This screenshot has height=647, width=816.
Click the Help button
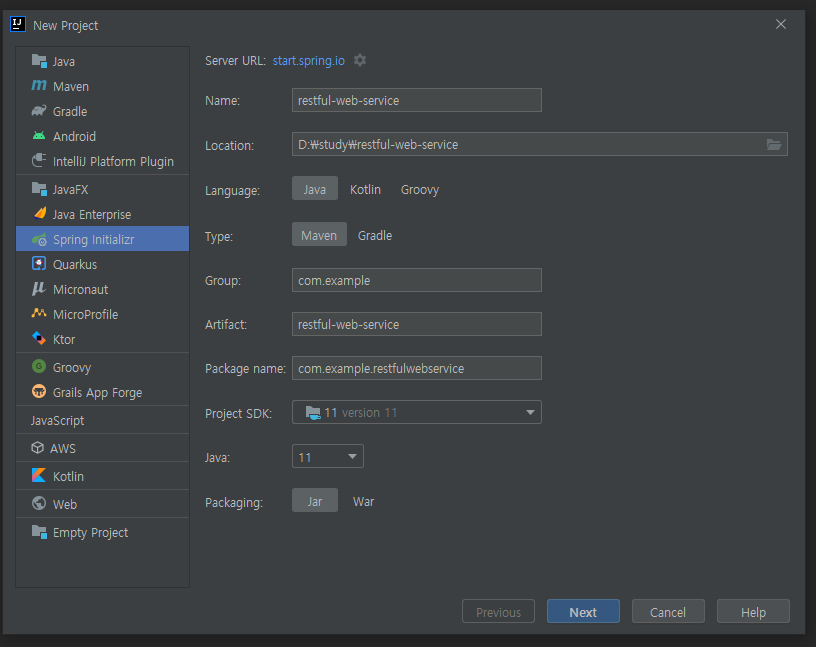click(753, 612)
